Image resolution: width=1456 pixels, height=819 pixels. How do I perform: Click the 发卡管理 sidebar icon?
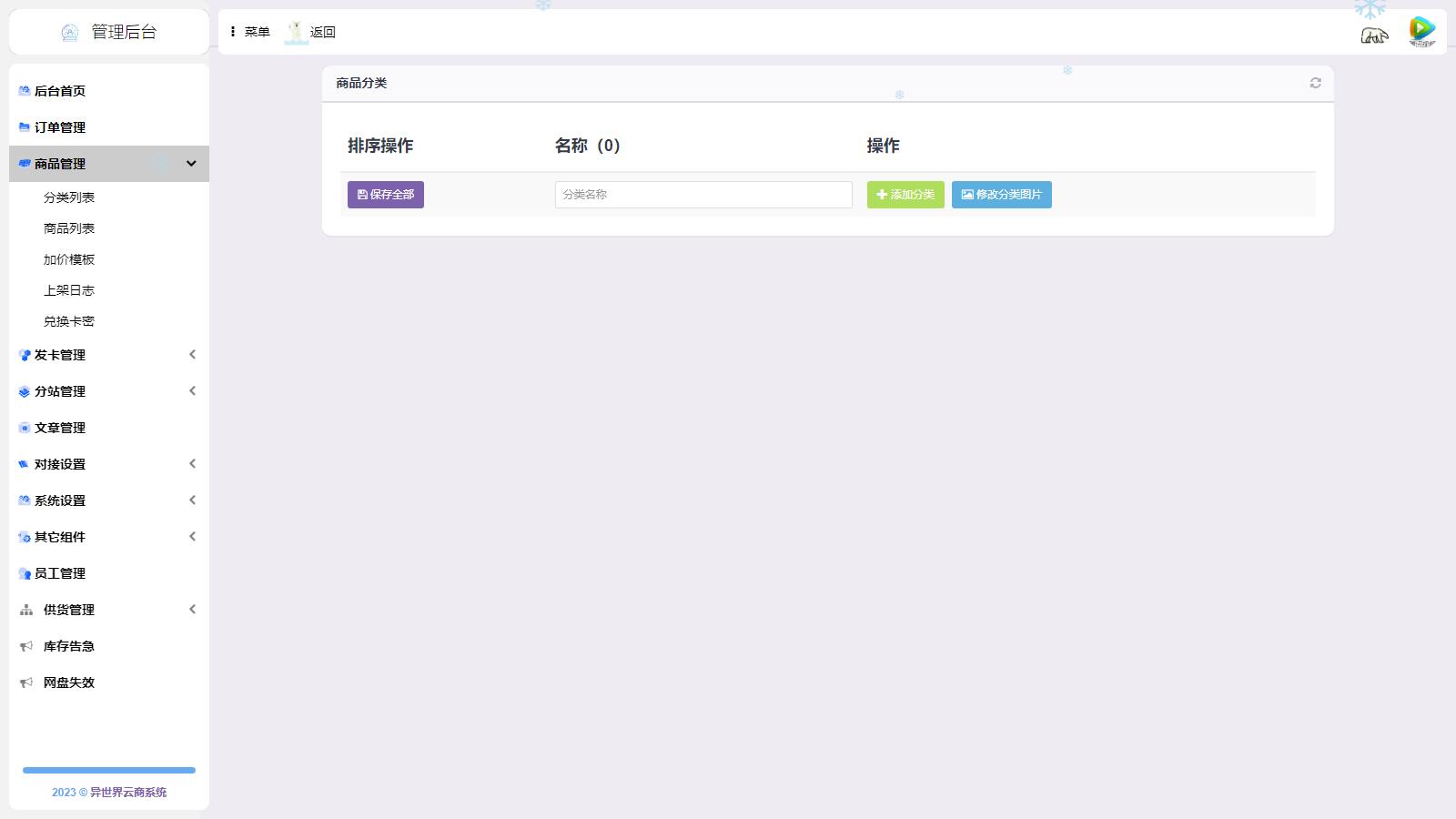click(25, 355)
